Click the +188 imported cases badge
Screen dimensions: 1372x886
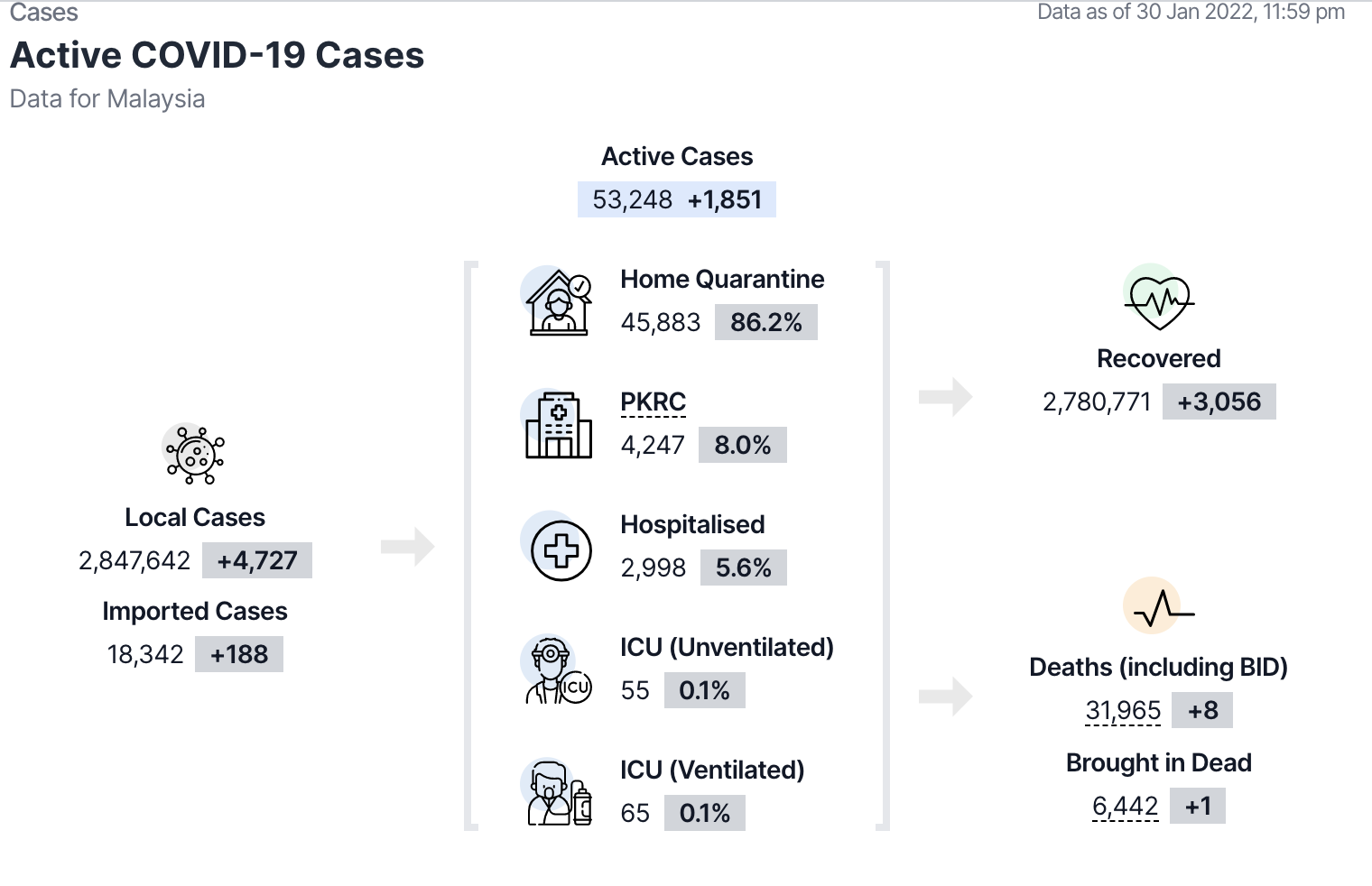click(239, 655)
